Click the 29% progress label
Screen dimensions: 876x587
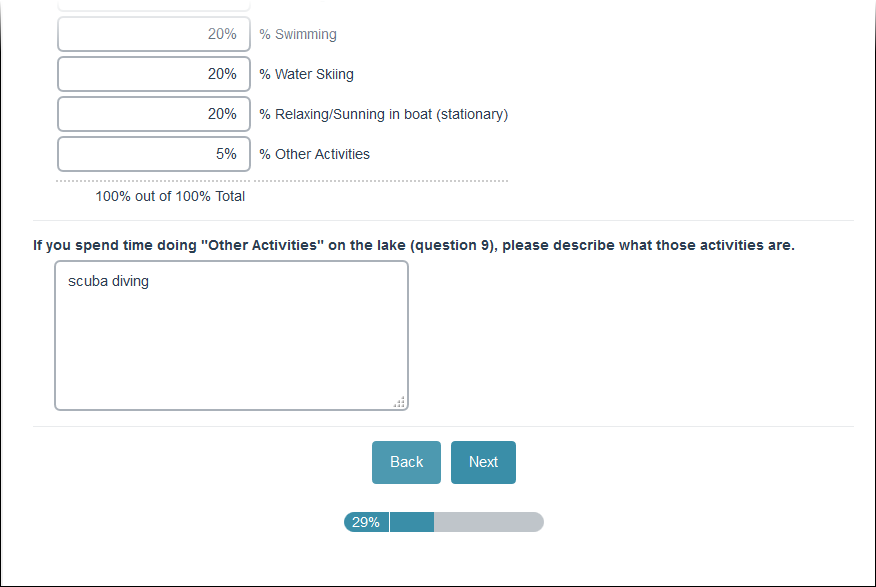(366, 522)
